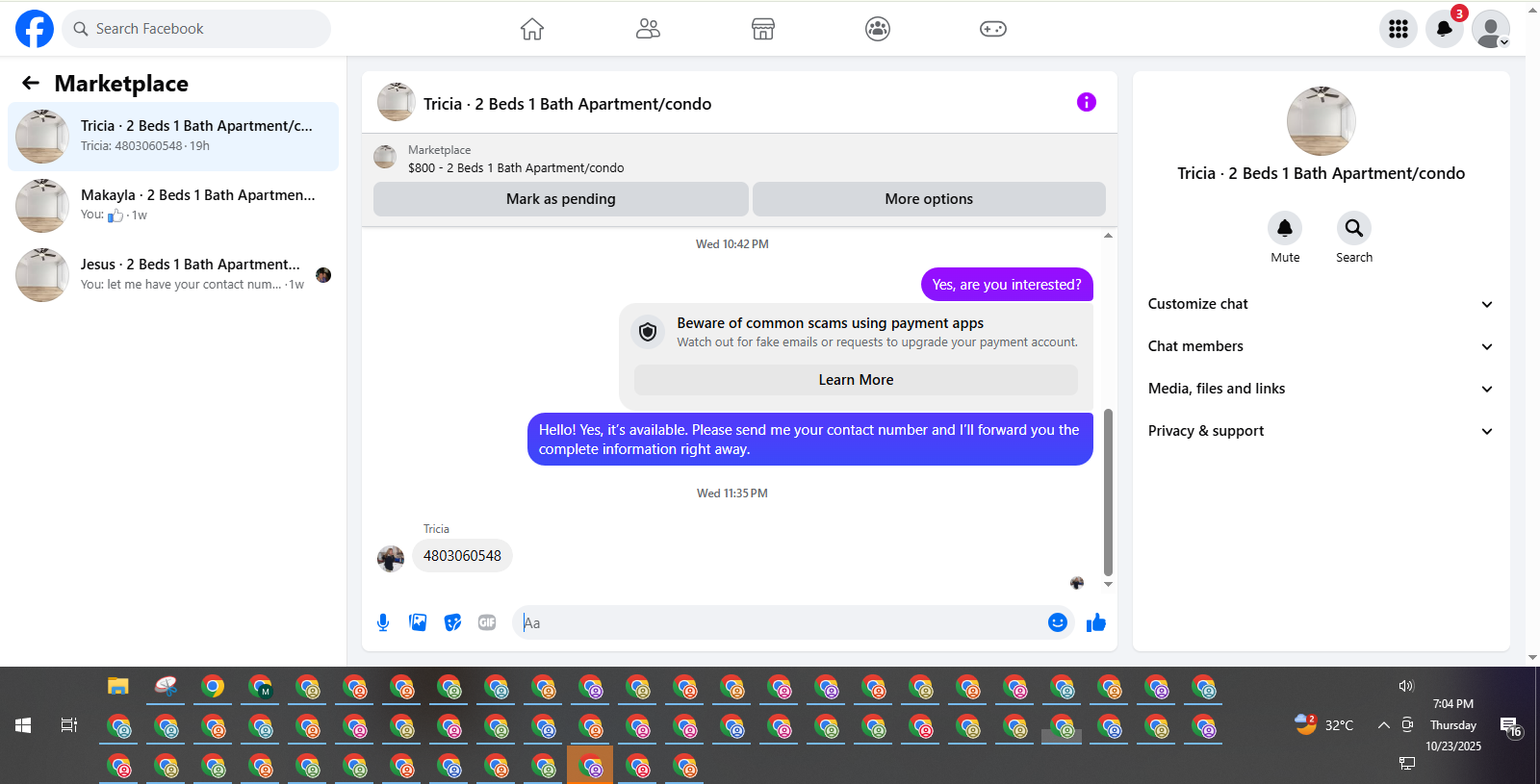Viewport: 1540px width, 784px height.
Task: Open More options for listing
Action: (x=929, y=199)
